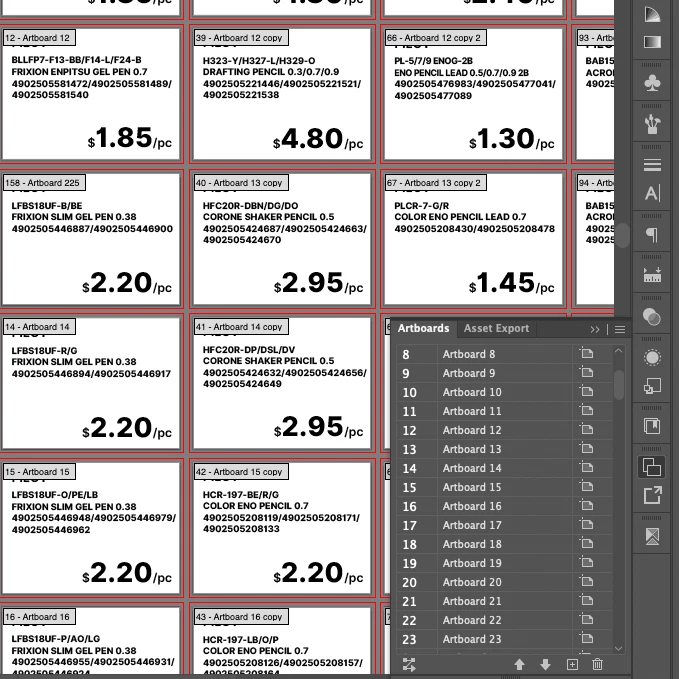This screenshot has height=679, width=679.
Task: Click the Move Down arrow in Artboards panel
Action: click(x=545, y=664)
